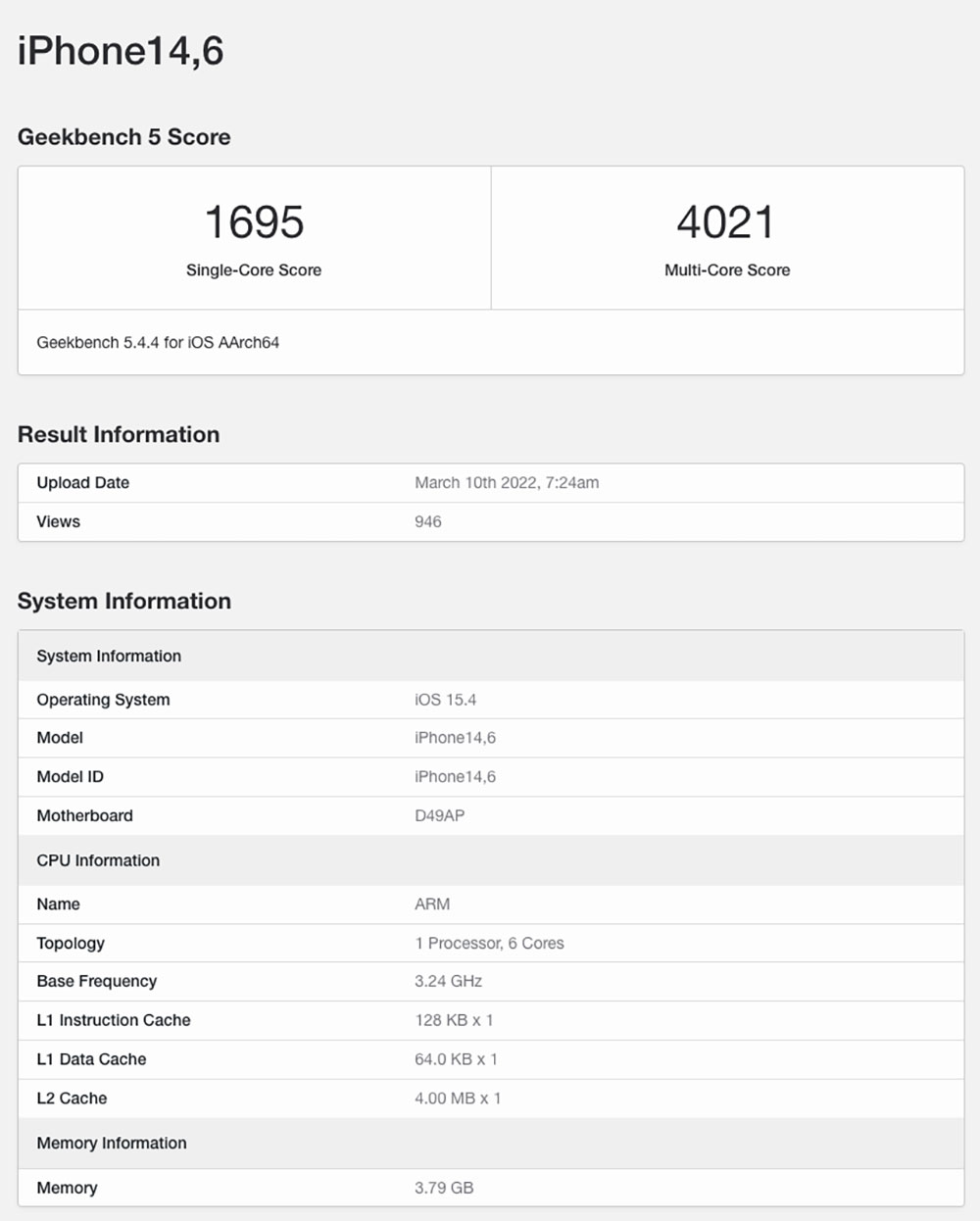Select the March 10th 2022, 7:24am value

(x=507, y=483)
